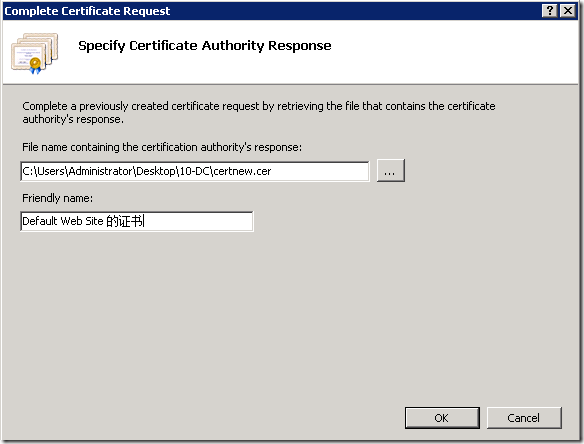584x444 pixels.
Task: Select the 'Friendly name:' label
Action: pyautogui.click(x=58, y=198)
